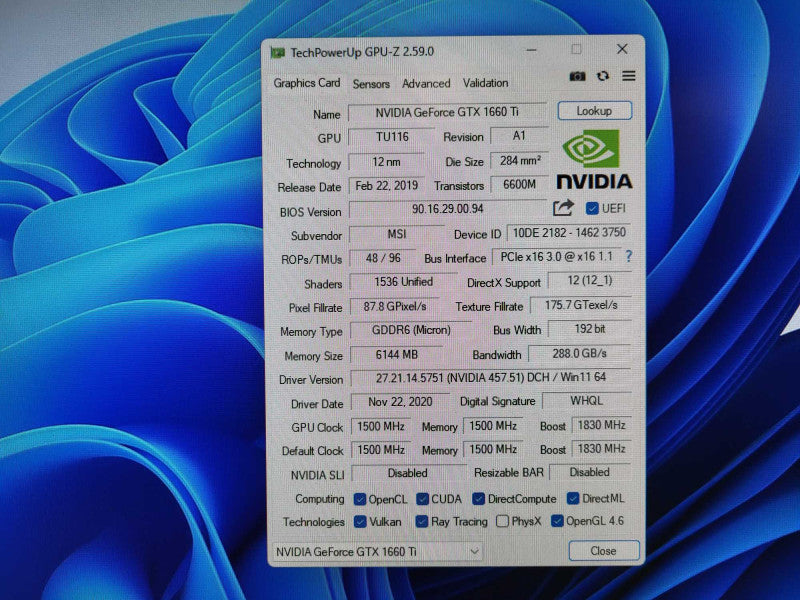Click the GPU Clock row Boost 1830 MHz
Image resolution: width=800 pixels, height=600 pixels.
(x=602, y=424)
